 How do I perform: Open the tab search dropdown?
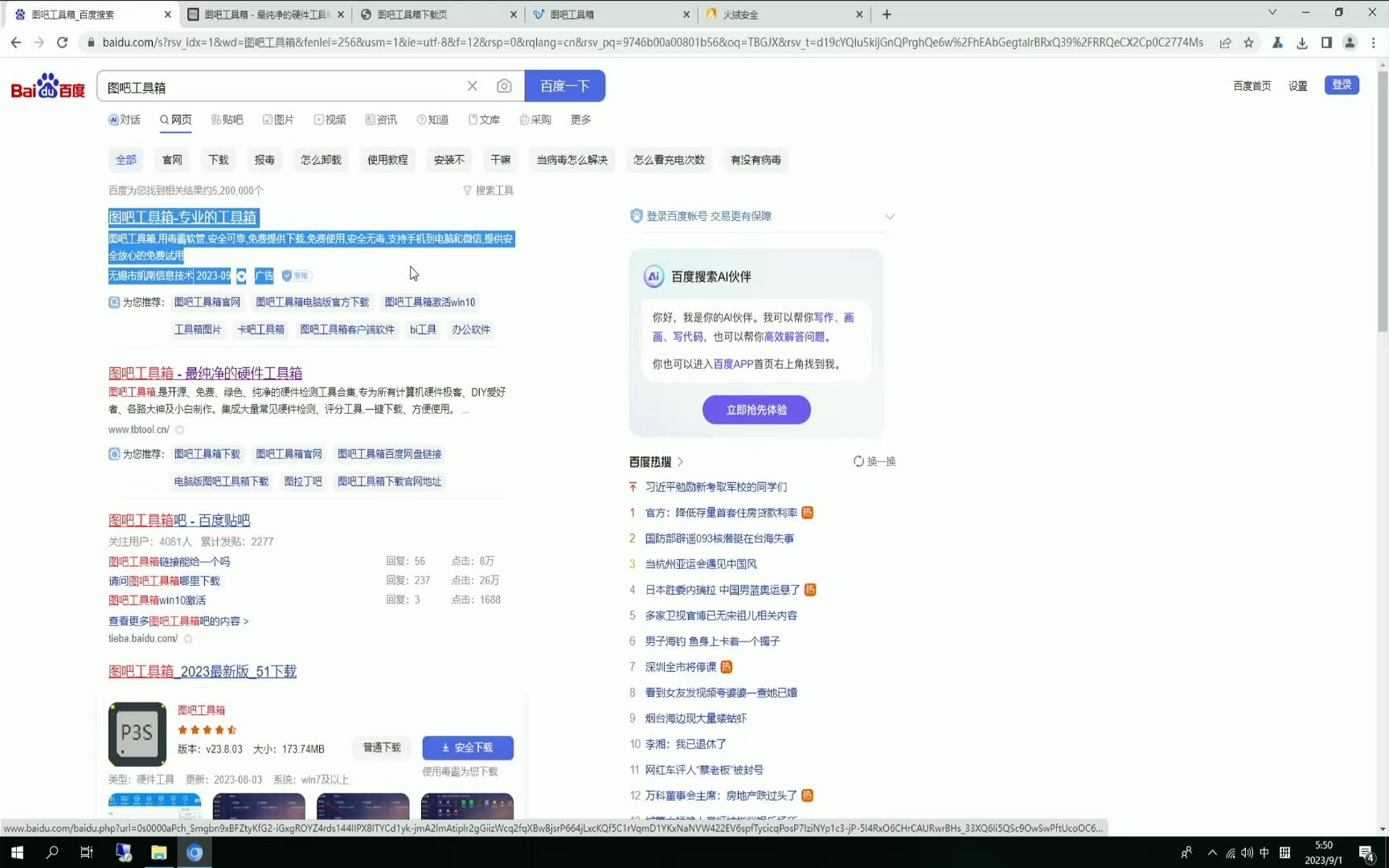click(1272, 12)
